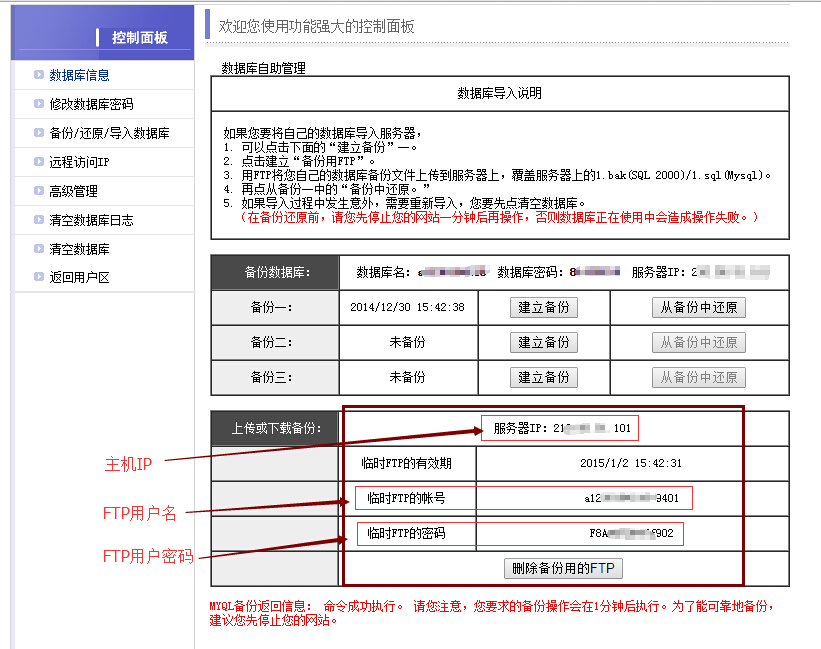This screenshot has width=821, height=649.
Task: Click the bullet icon beside 清空数据库日志
Action: (39, 219)
